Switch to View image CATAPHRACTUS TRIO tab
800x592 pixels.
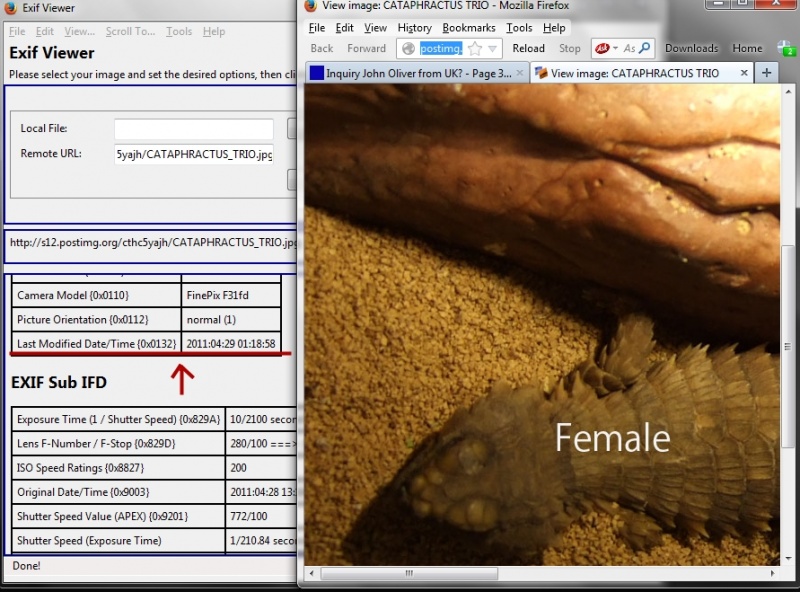pyautogui.click(x=641, y=73)
